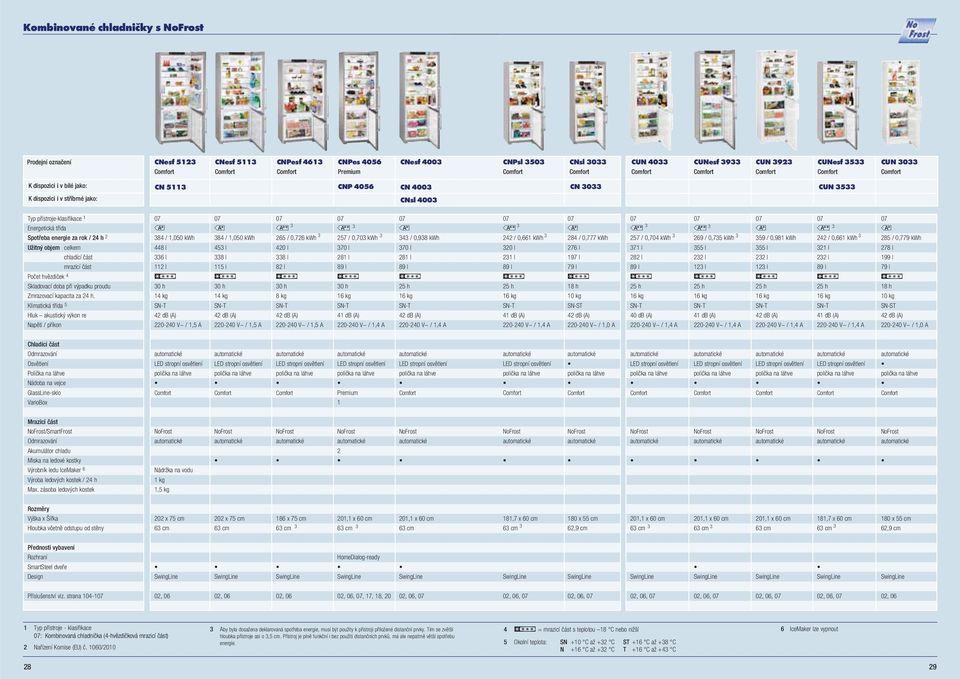Select silver variant 'CNsl 4003'
Viewport: 960px width, 679px height.
[419, 200]
